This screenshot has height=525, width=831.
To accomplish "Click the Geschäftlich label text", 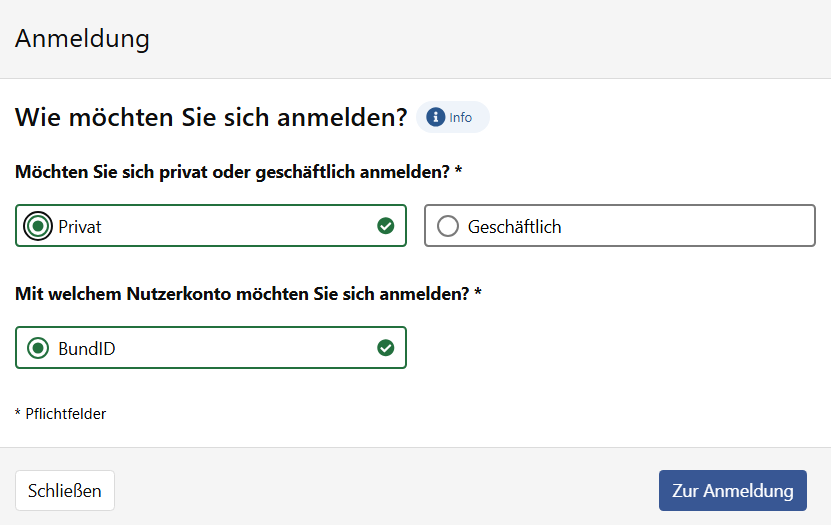I will 514,227.
